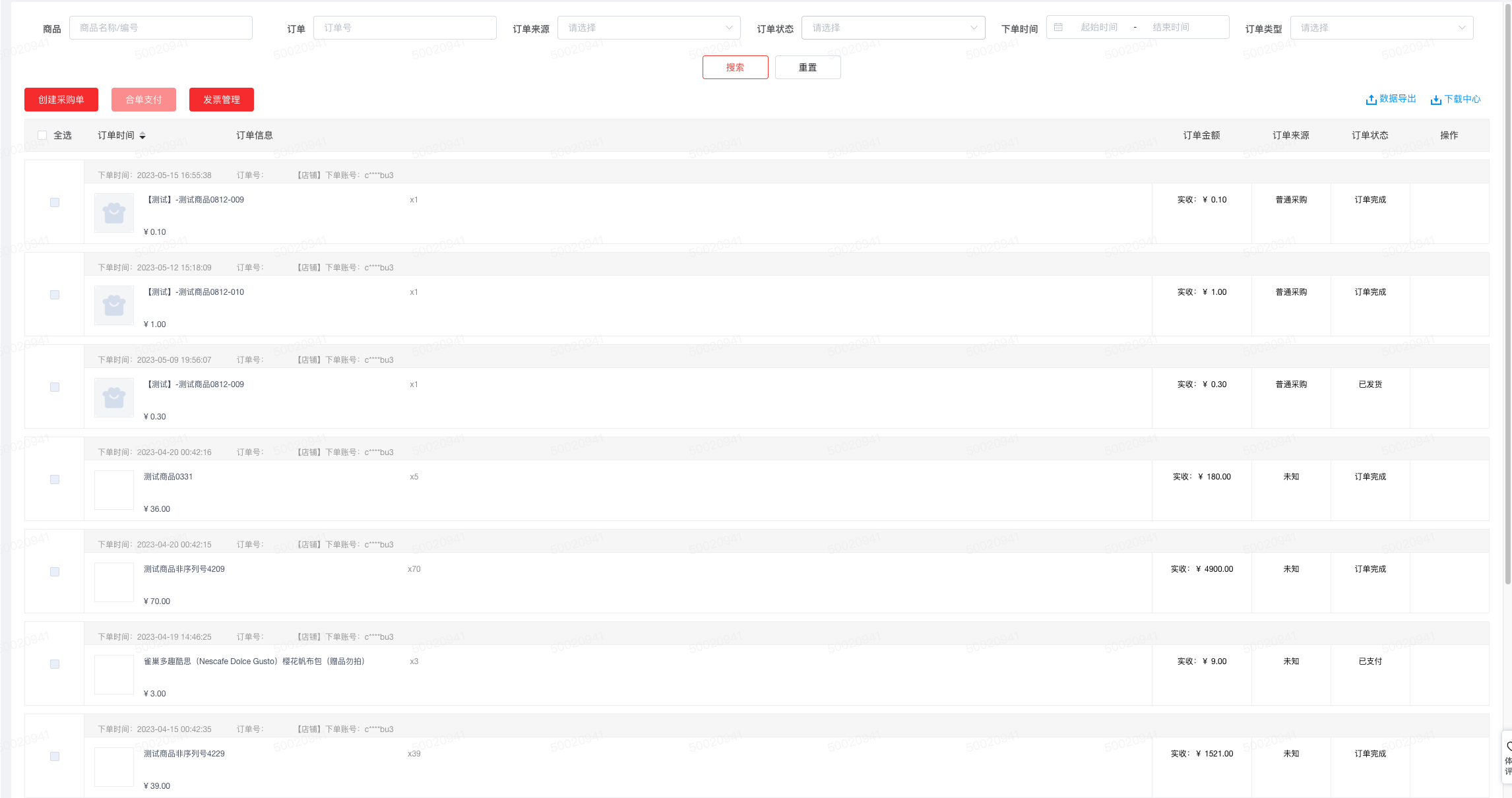This screenshot has height=798, width=1512.
Task: Click product name 测试商品非序列号4229
Action: 184,754
